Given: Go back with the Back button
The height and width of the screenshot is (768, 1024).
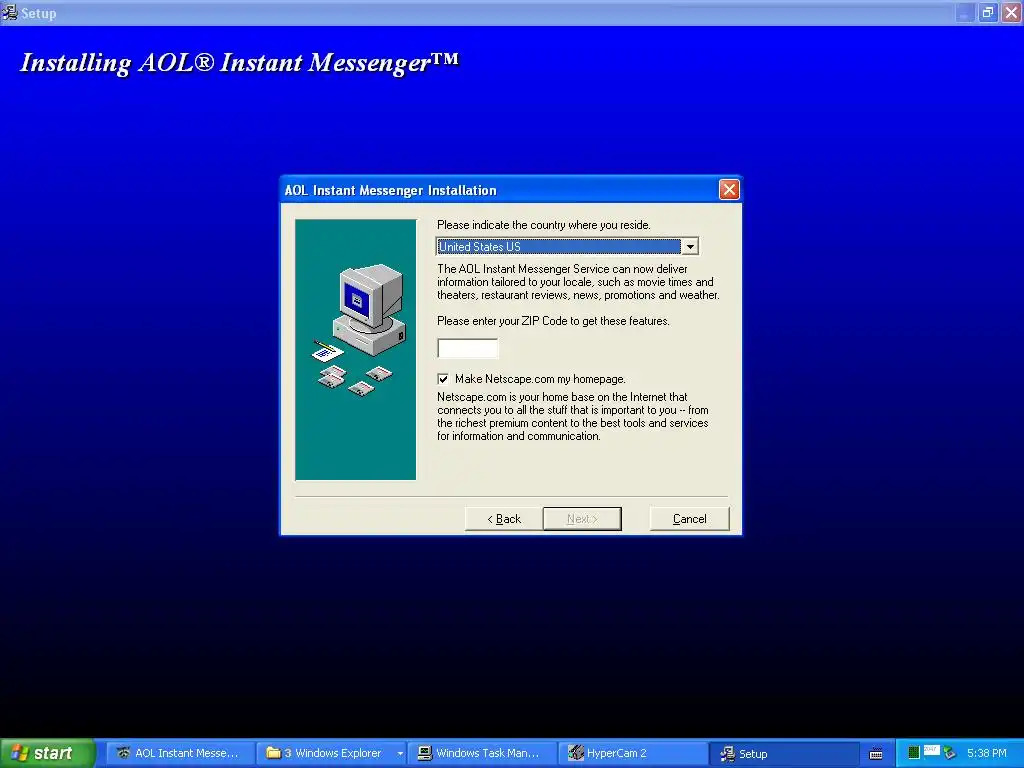Looking at the screenshot, I should (x=504, y=519).
